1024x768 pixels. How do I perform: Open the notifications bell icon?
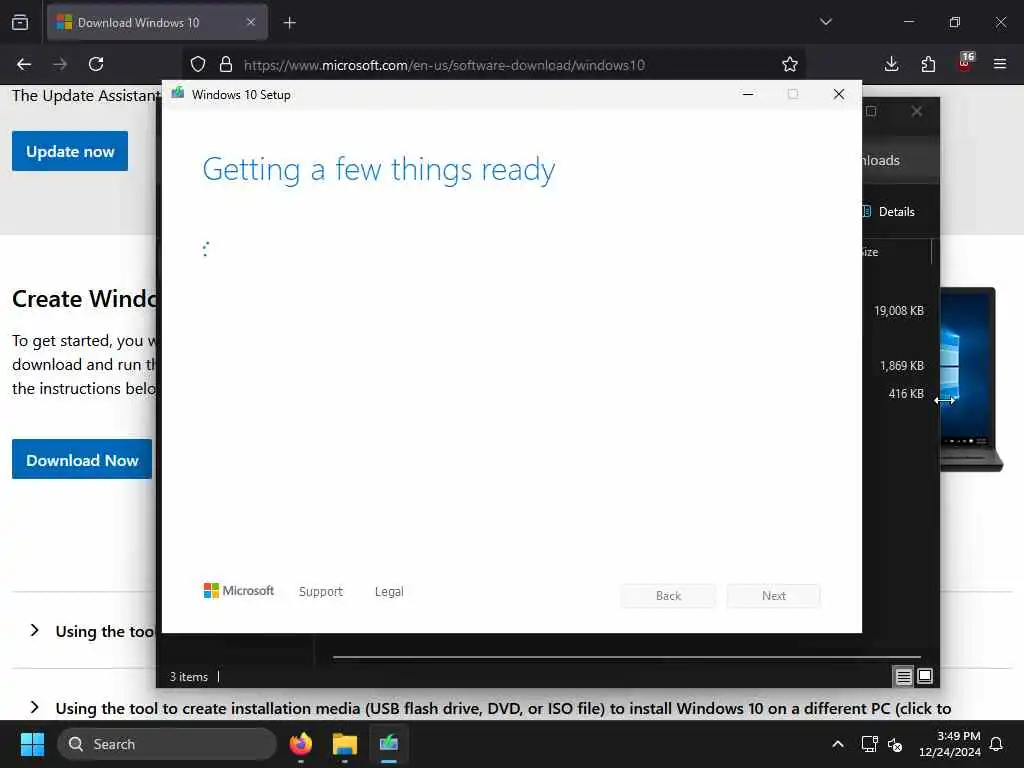[x=997, y=744]
